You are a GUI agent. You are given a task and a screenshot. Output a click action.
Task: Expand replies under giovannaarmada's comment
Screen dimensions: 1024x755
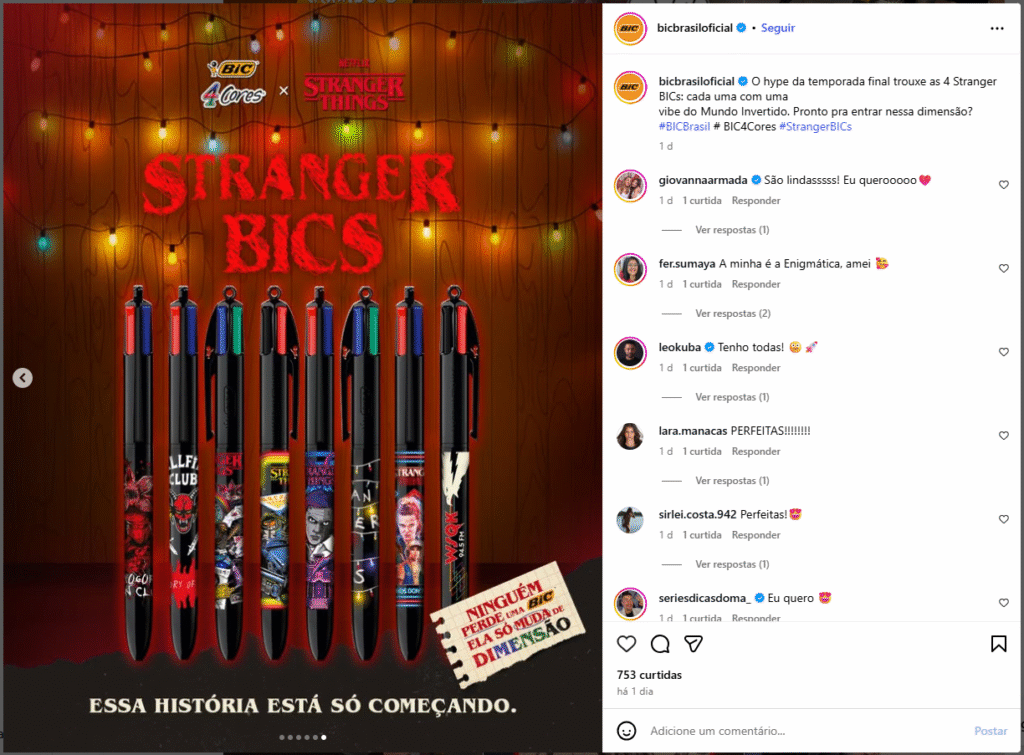(732, 230)
